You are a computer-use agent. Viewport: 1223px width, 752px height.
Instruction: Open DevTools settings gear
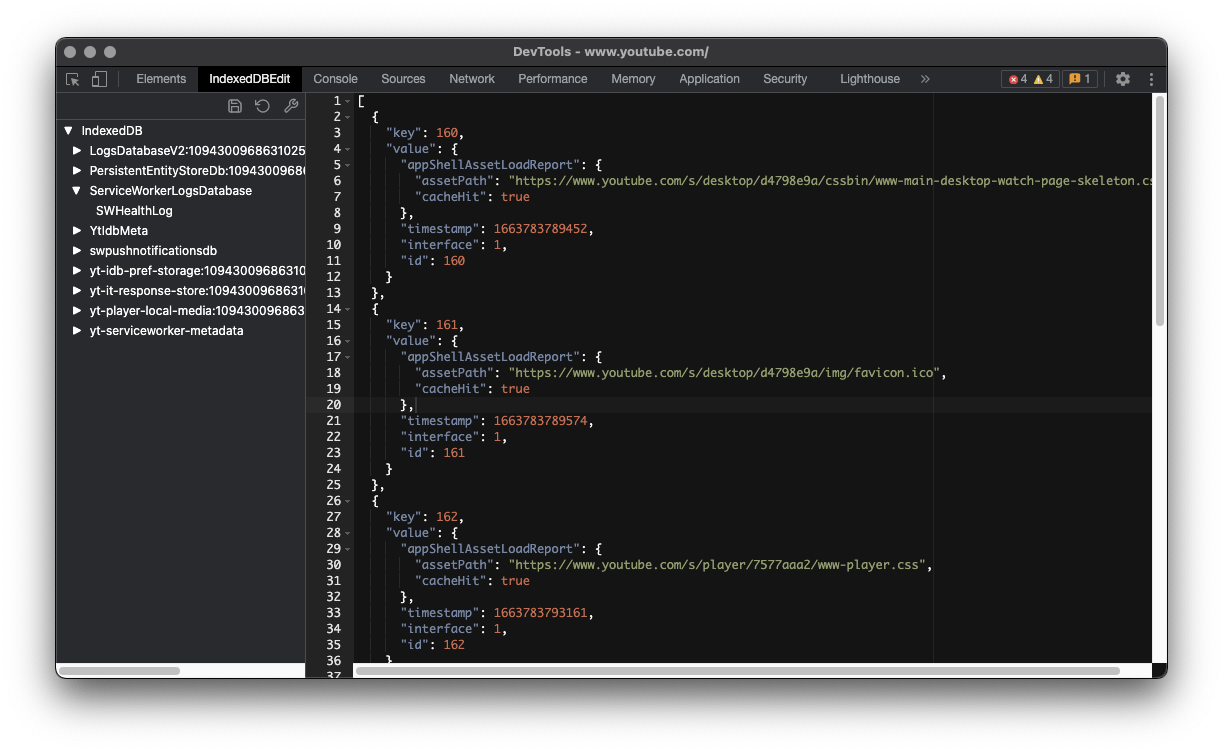[1123, 79]
